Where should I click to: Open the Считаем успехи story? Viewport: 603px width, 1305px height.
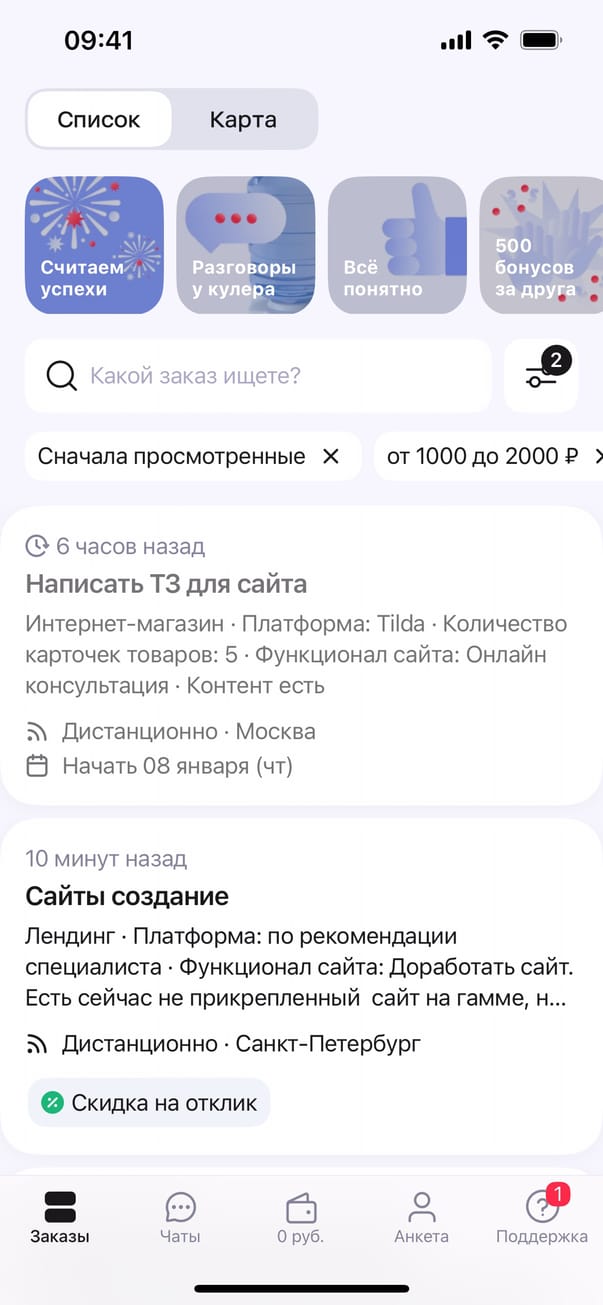[94, 245]
